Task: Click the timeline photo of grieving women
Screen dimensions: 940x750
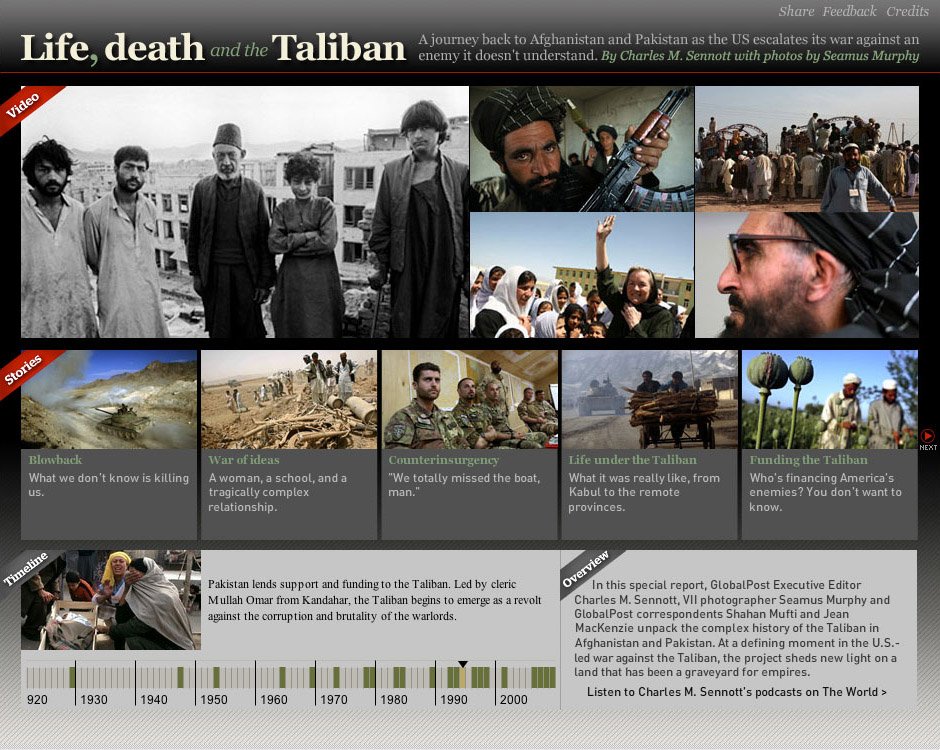Action: pyautogui.click(x=111, y=600)
